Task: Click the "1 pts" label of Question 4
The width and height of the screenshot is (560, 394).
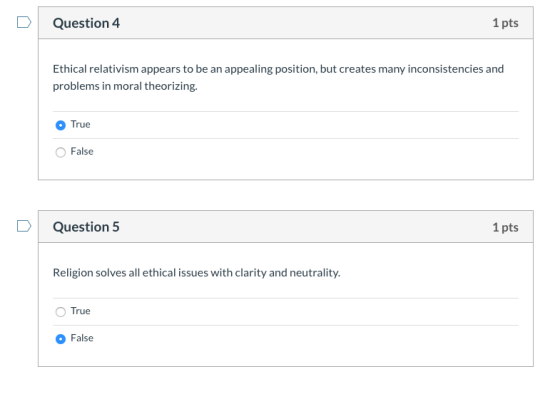Action: point(505,23)
